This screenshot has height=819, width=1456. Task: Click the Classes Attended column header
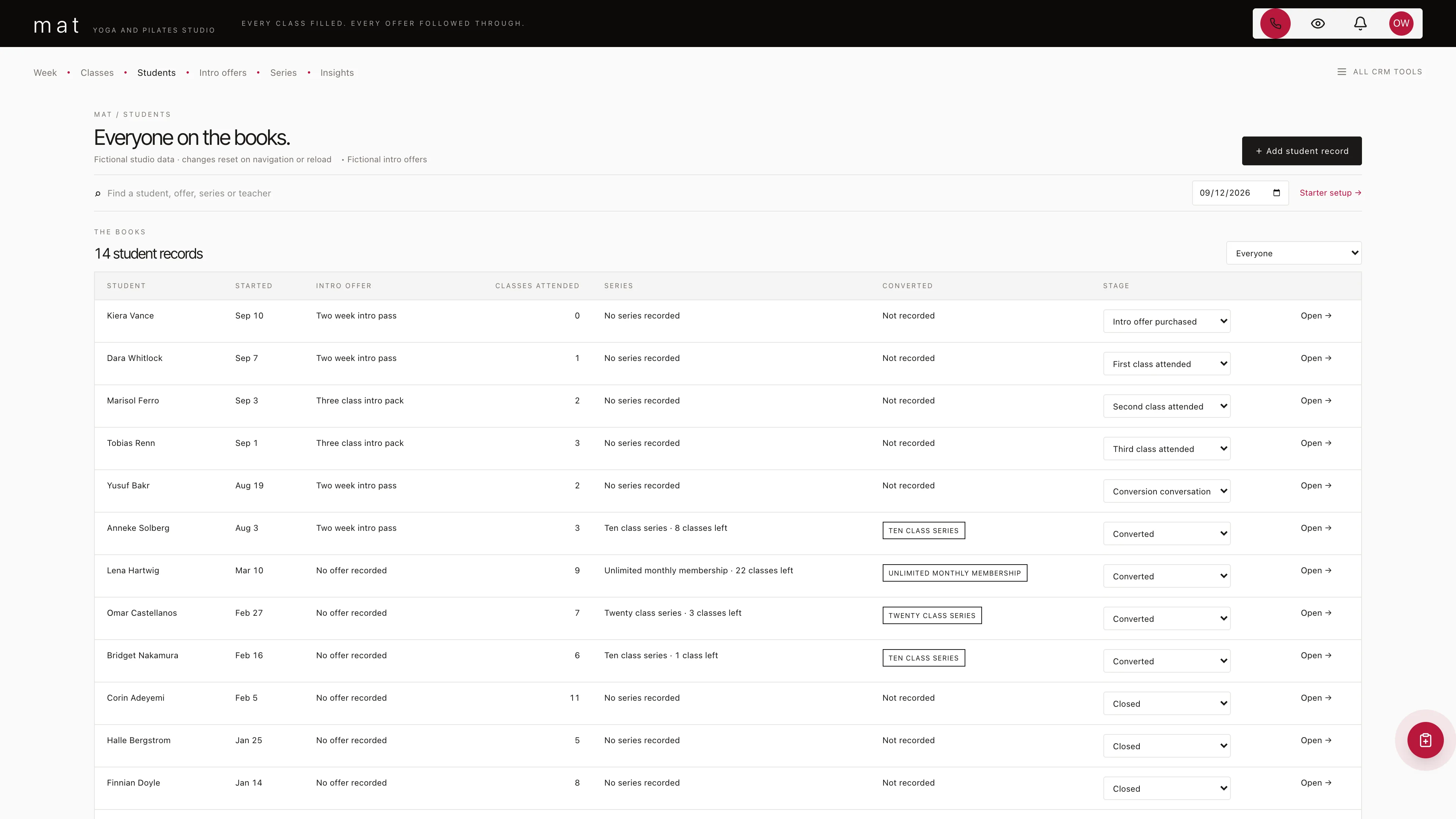click(x=537, y=286)
